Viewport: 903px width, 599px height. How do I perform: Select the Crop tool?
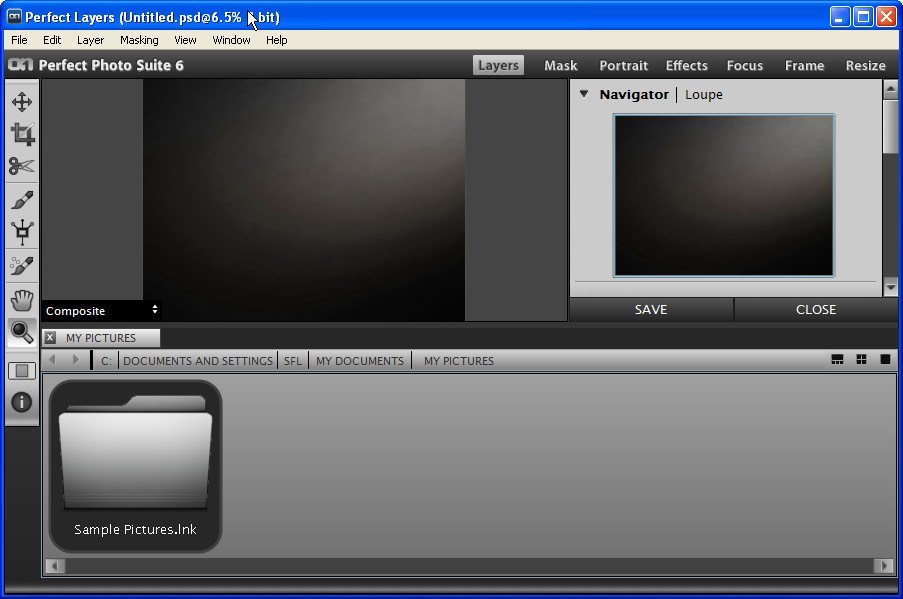coord(22,134)
